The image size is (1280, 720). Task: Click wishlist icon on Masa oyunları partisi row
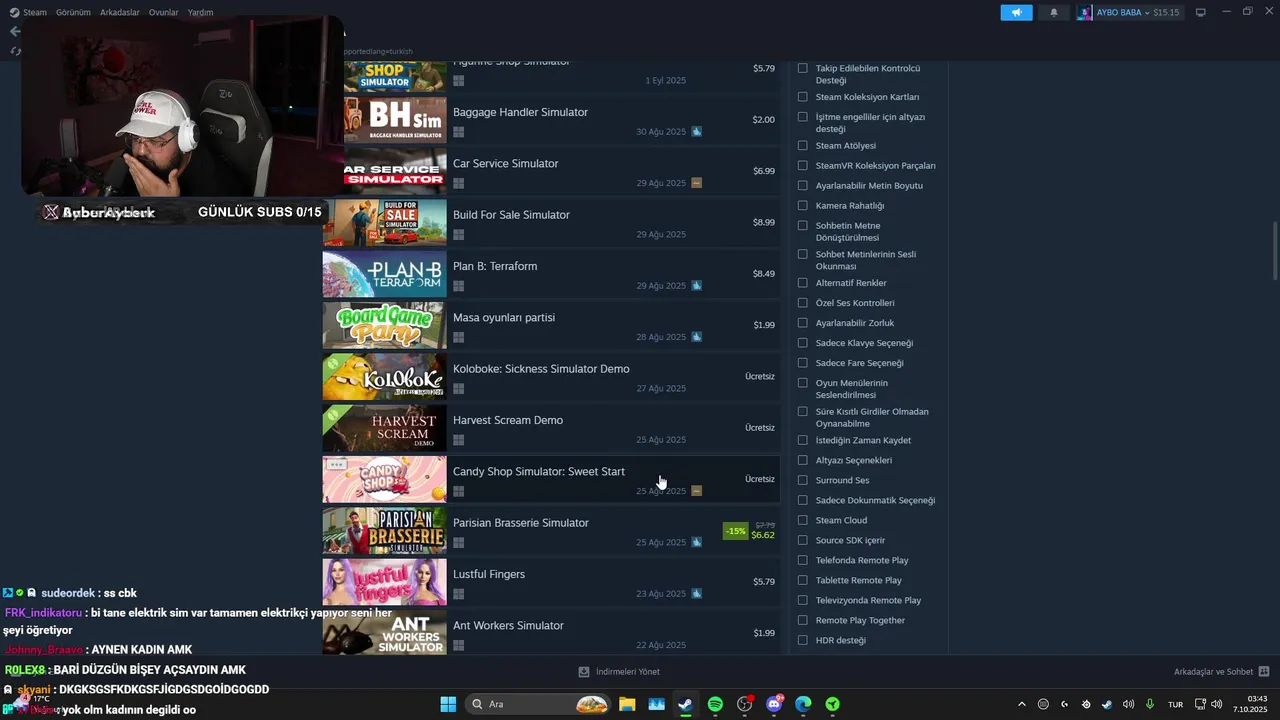696,337
